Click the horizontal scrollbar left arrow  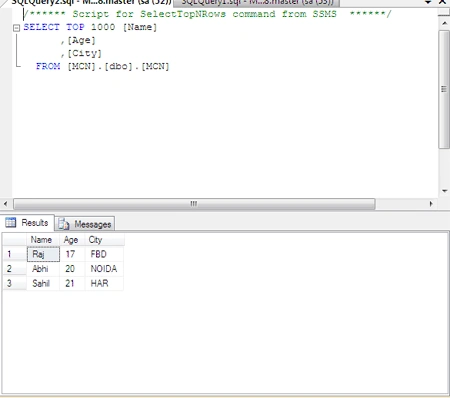click(x=5, y=204)
